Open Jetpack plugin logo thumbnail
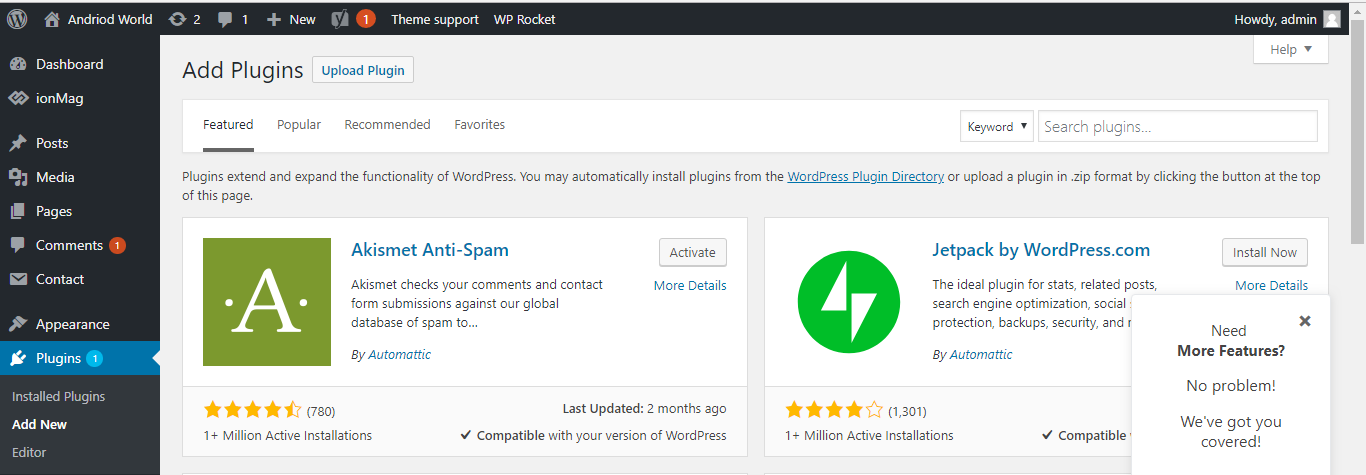The width and height of the screenshot is (1366, 475). [x=849, y=302]
